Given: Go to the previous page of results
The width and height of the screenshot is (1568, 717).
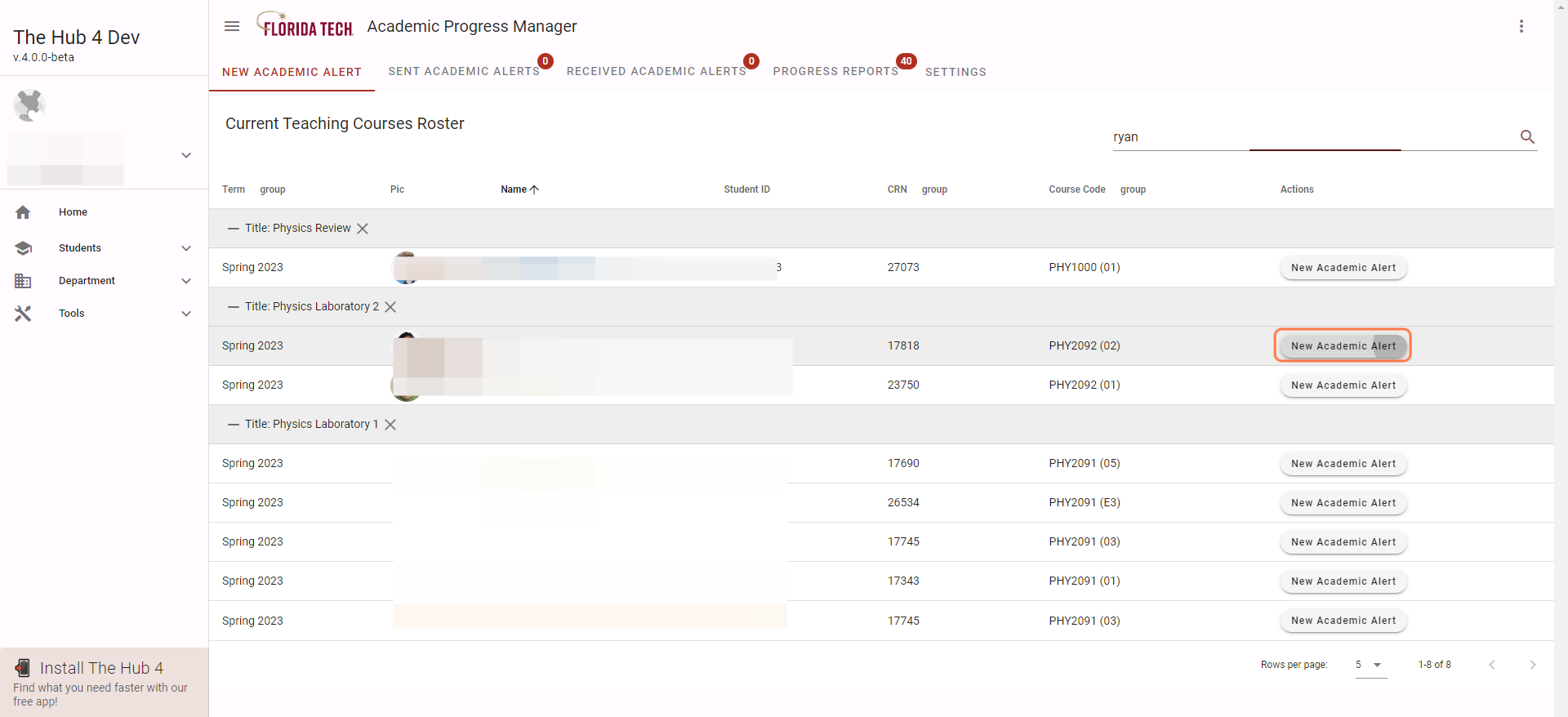Looking at the screenshot, I should 1492,665.
